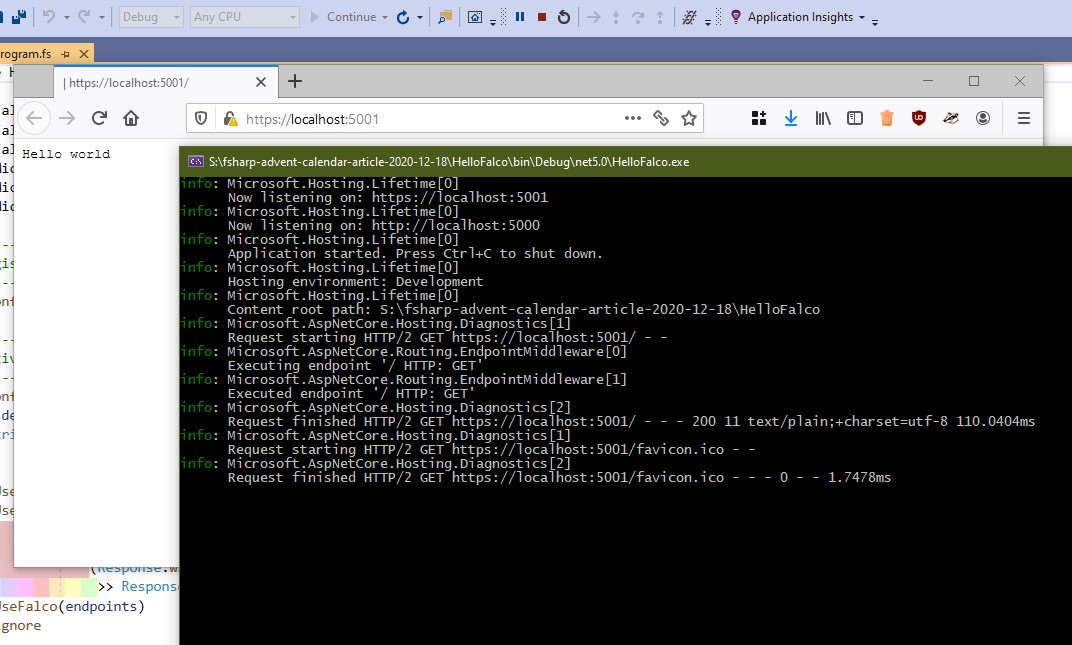This screenshot has height=645, width=1072.
Task: Open a new Firefox tab
Action: tap(295, 82)
